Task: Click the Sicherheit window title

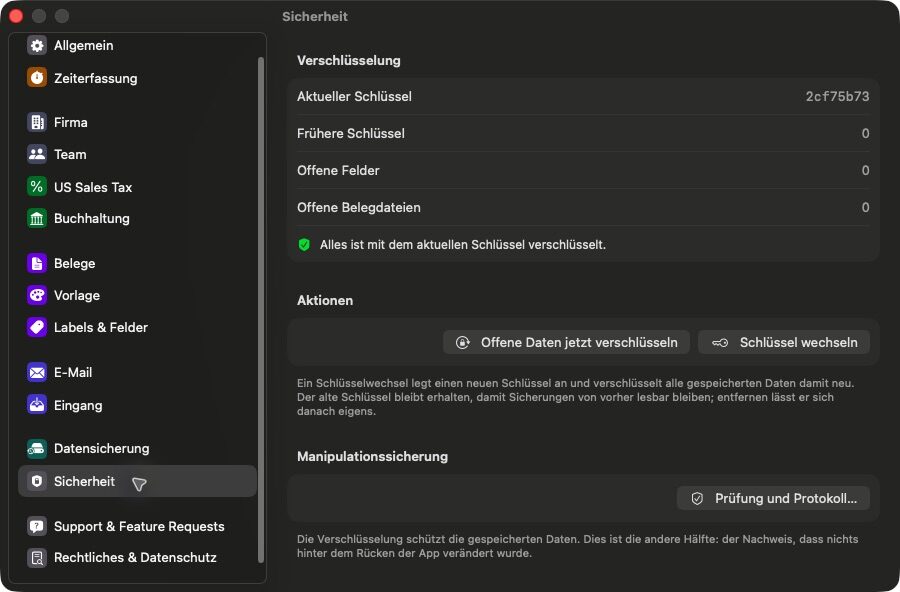Action: point(315,16)
